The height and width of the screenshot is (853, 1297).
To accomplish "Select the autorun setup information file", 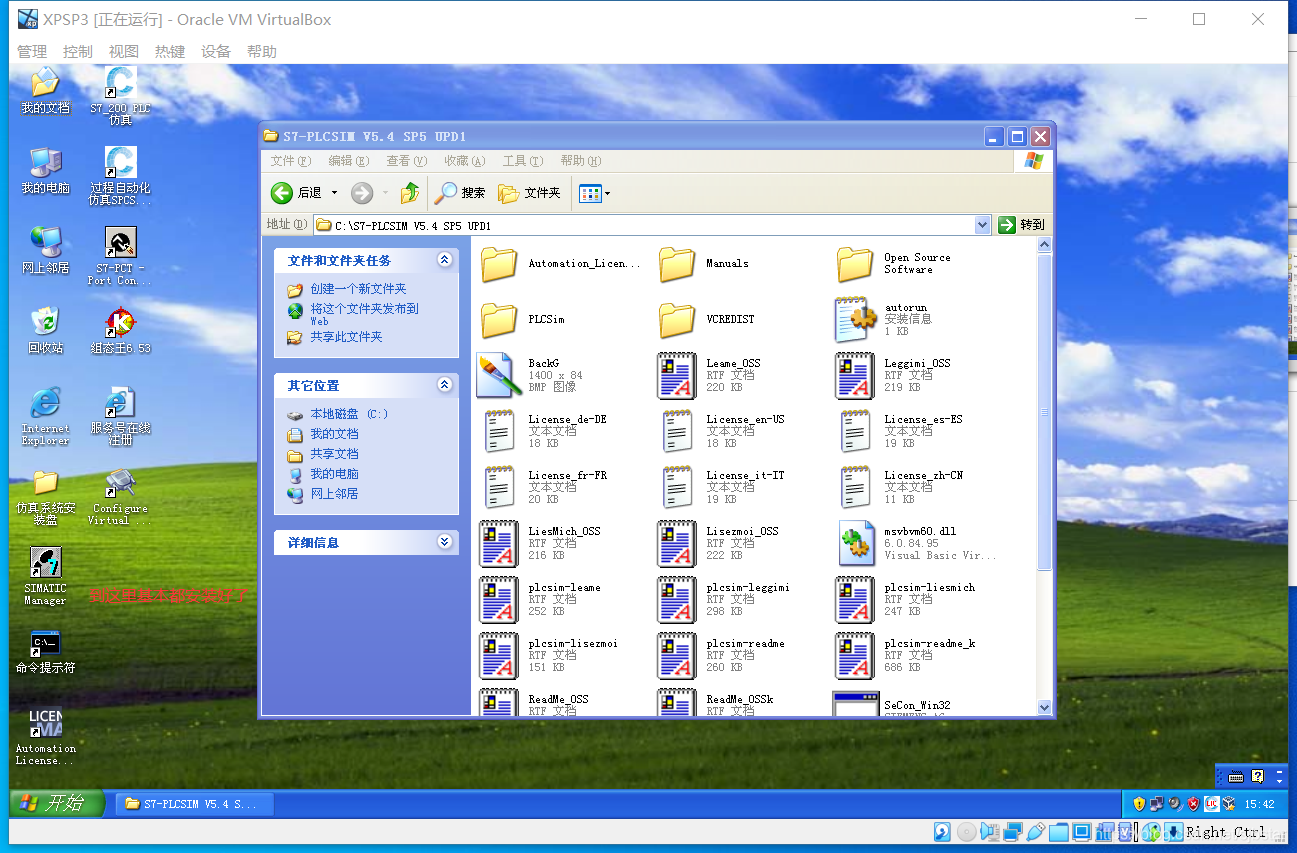I will [x=883, y=319].
